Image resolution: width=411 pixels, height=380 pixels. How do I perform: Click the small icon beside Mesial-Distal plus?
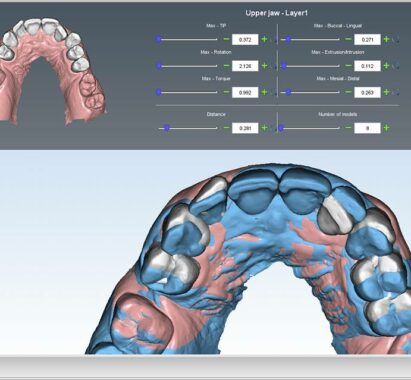tap(396, 92)
